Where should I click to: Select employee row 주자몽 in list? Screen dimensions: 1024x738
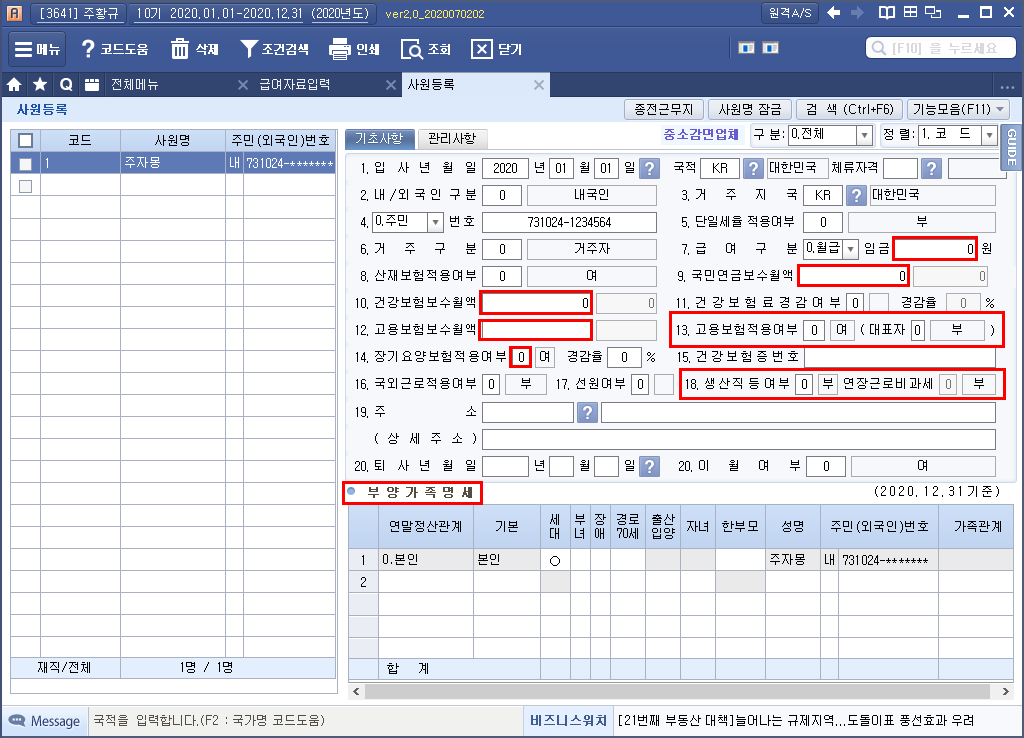click(173, 163)
